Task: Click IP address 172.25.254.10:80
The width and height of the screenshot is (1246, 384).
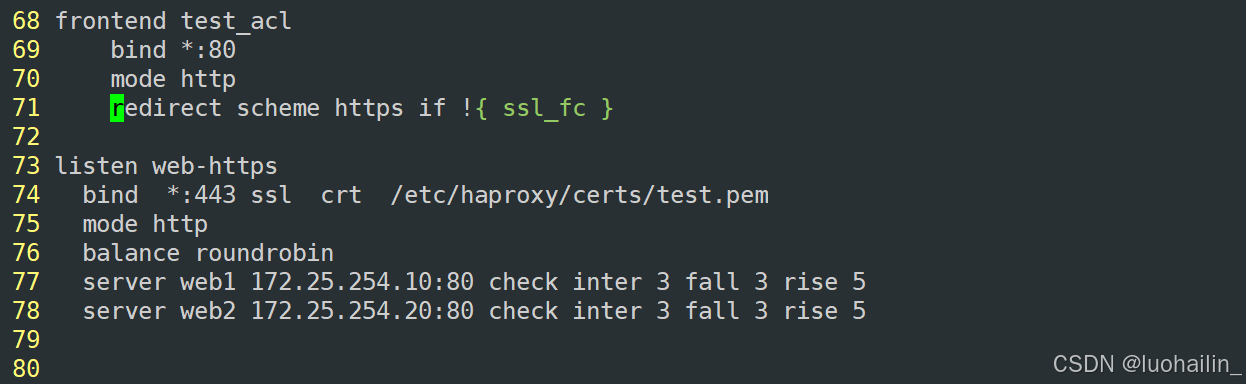Action: pos(362,281)
